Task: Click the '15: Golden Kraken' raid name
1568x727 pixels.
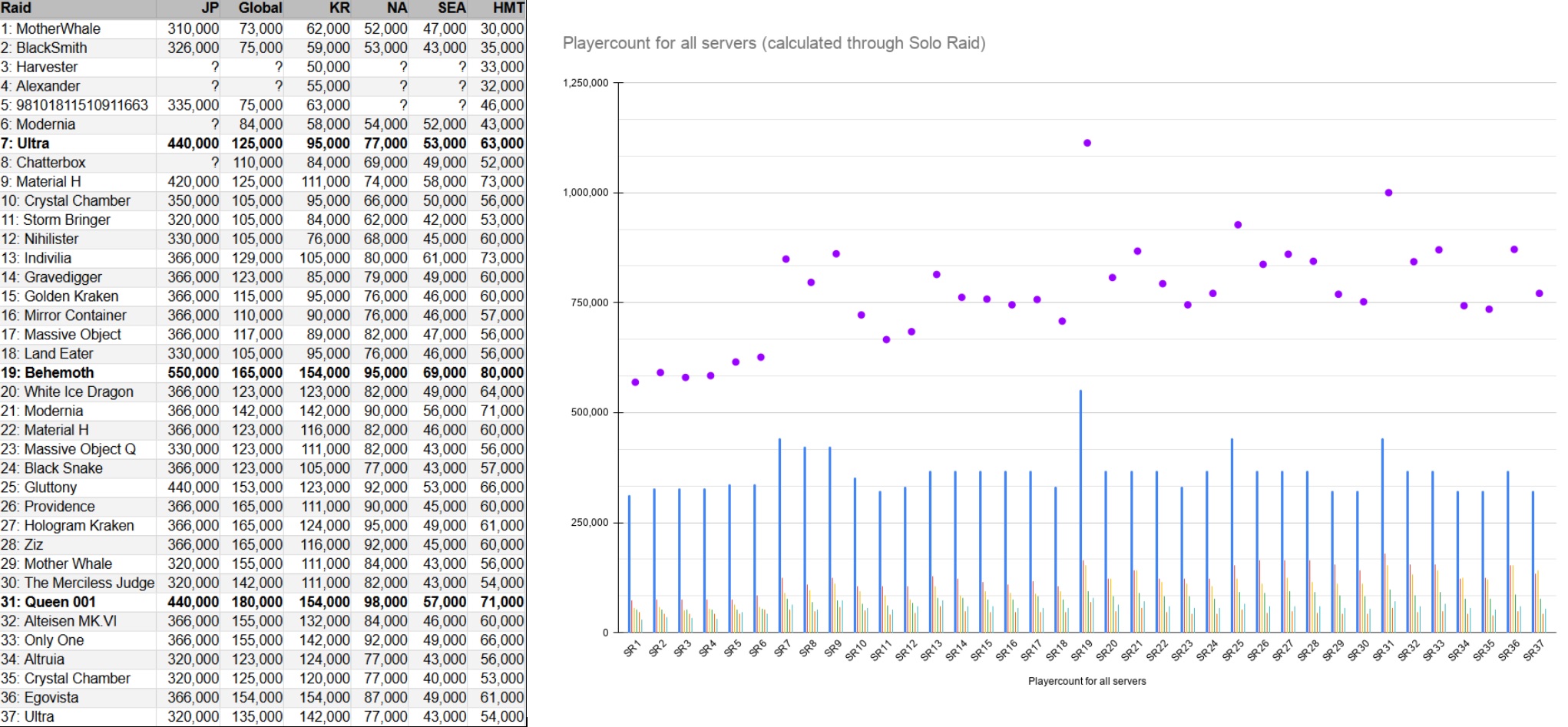Action: coord(60,296)
